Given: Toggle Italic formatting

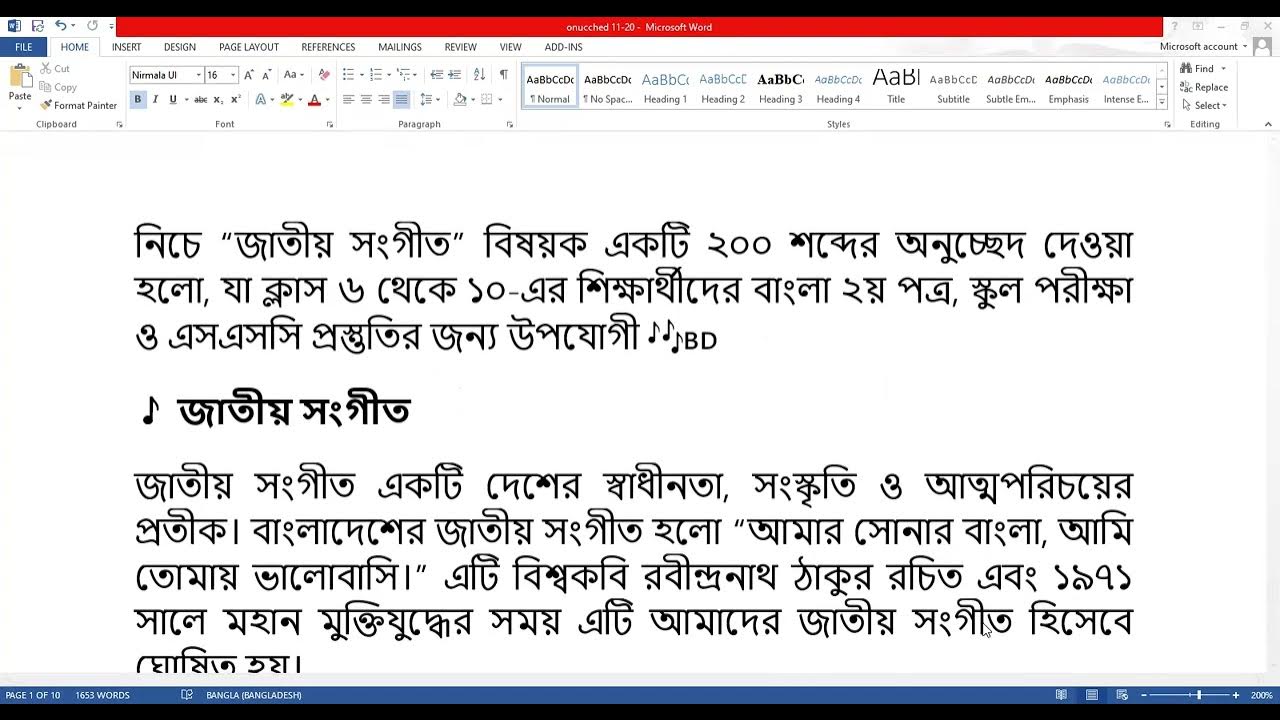Looking at the screenshot, I should point(156,99).
